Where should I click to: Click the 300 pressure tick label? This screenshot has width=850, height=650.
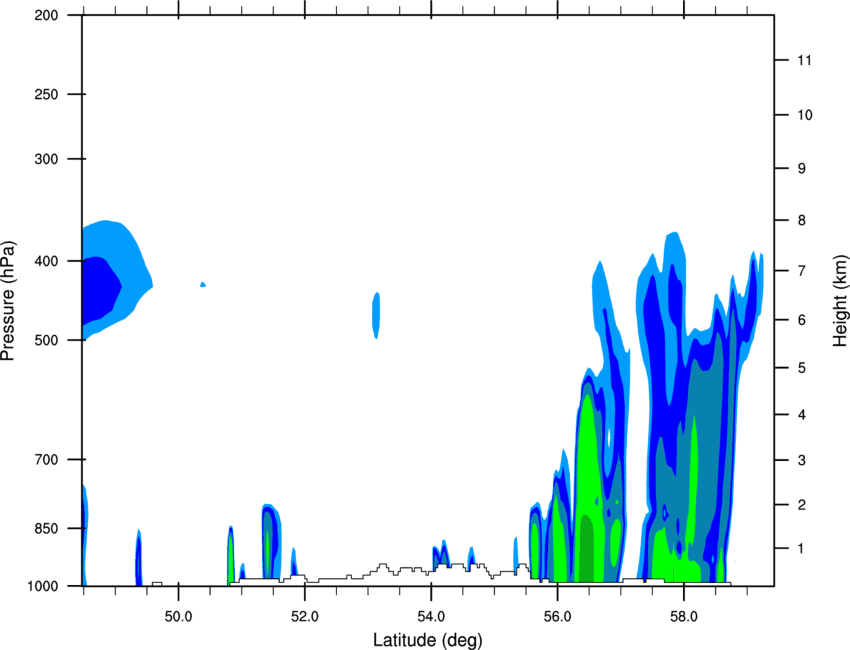pyautogui.click(x=46, y=159)
